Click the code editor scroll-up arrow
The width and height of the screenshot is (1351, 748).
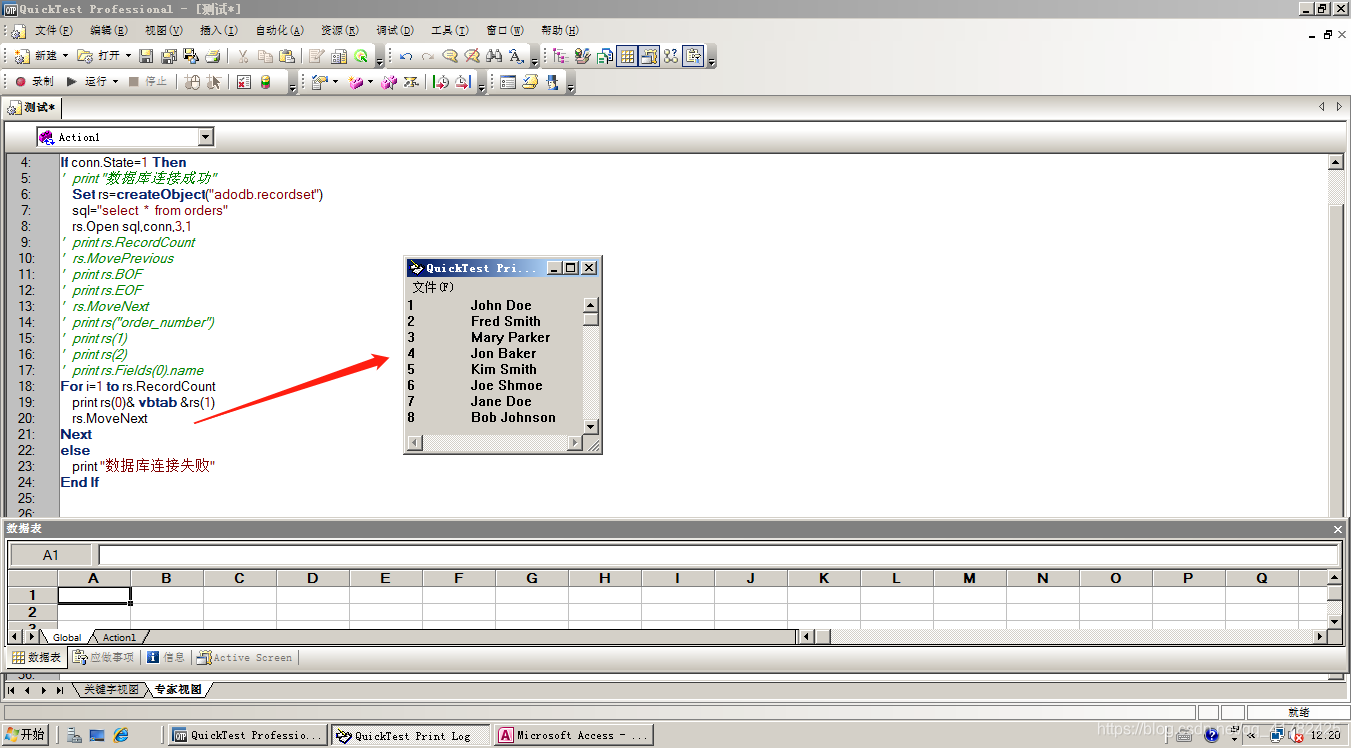tap(1335, 162)
